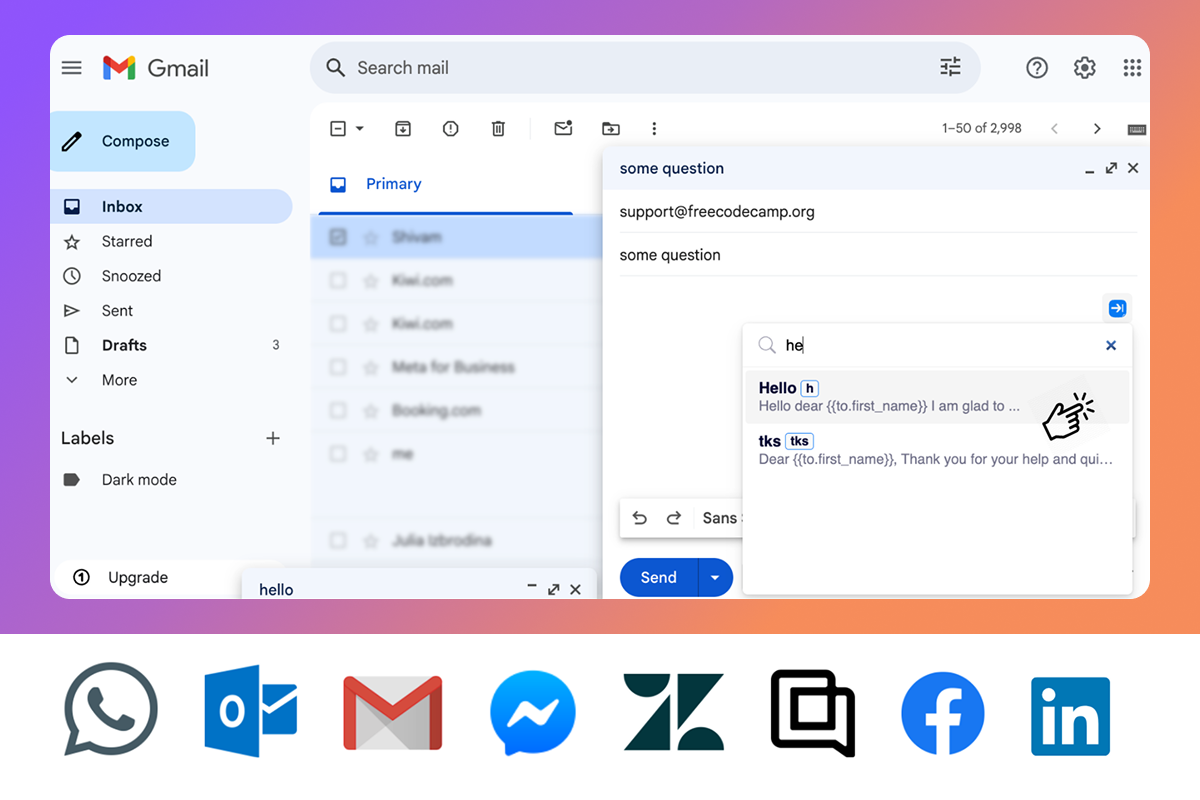Click the Compose button

tap(122, 141)
